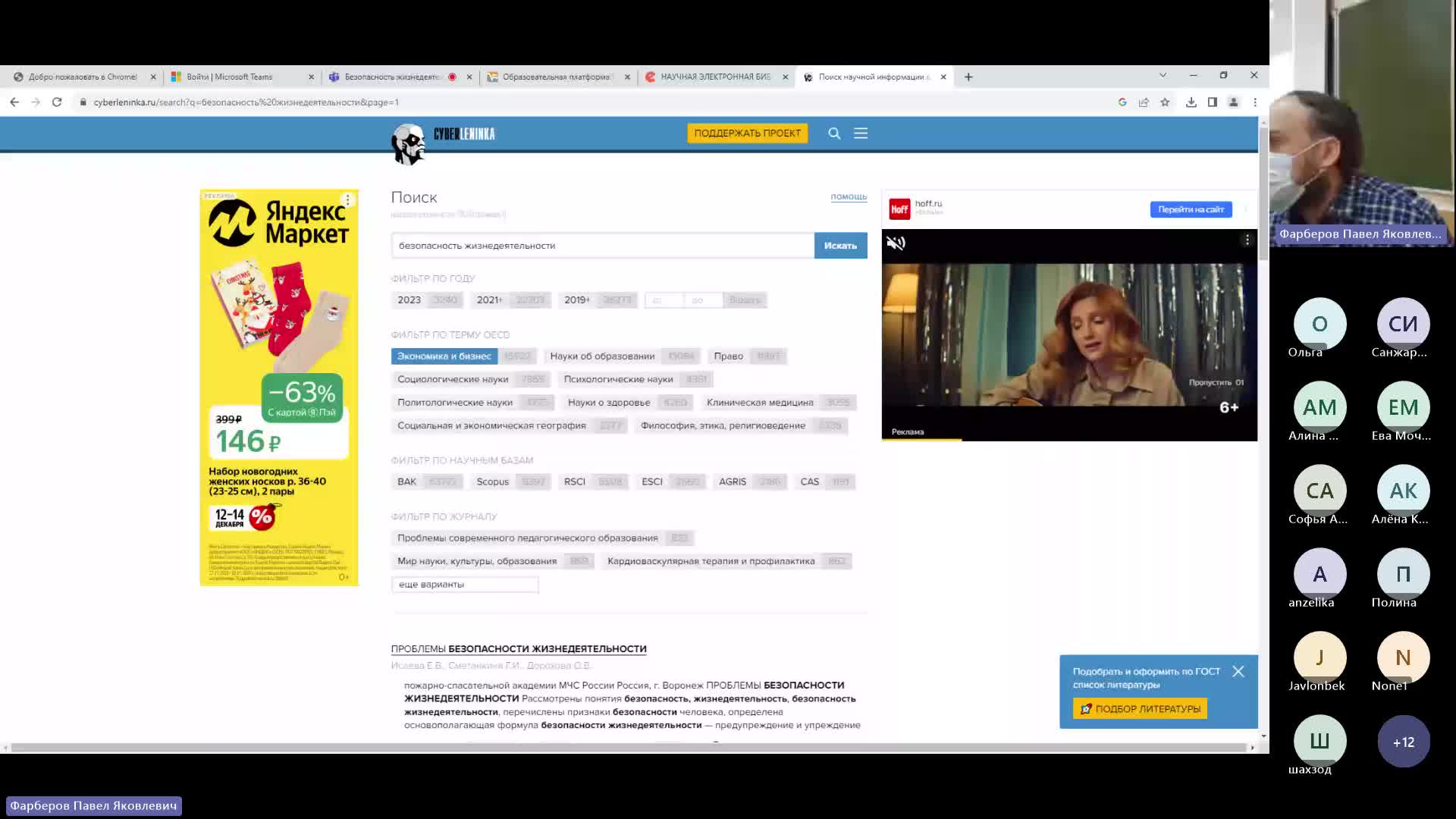Image resolution: width=1456 pixels, height=819 pixels.
Task: Bookmark this page with star icon
Action: [1165, 102]
